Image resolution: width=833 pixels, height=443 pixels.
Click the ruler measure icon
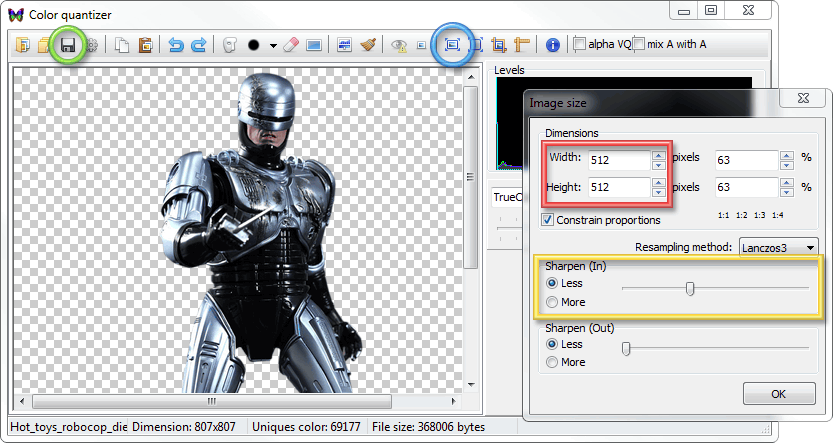pos(522,45)
